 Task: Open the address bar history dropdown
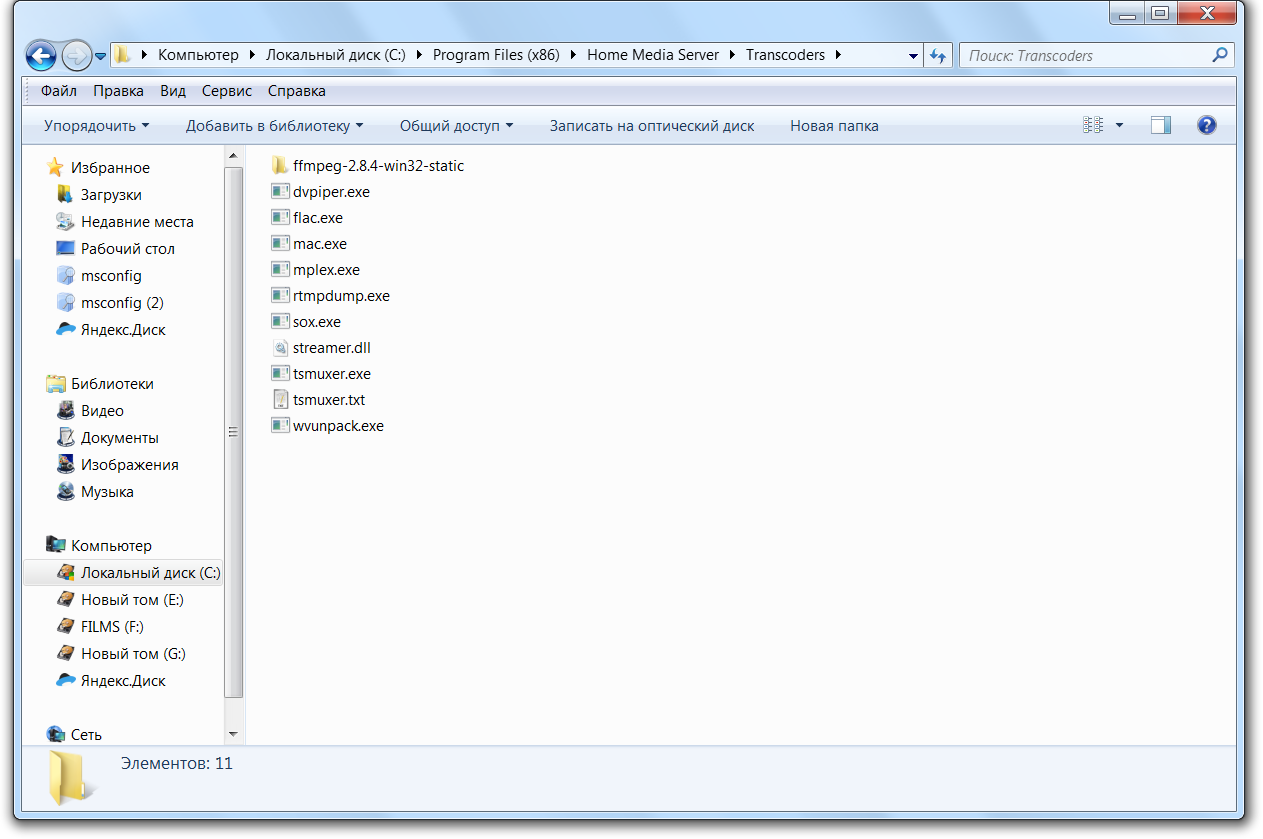pos(914,56)
